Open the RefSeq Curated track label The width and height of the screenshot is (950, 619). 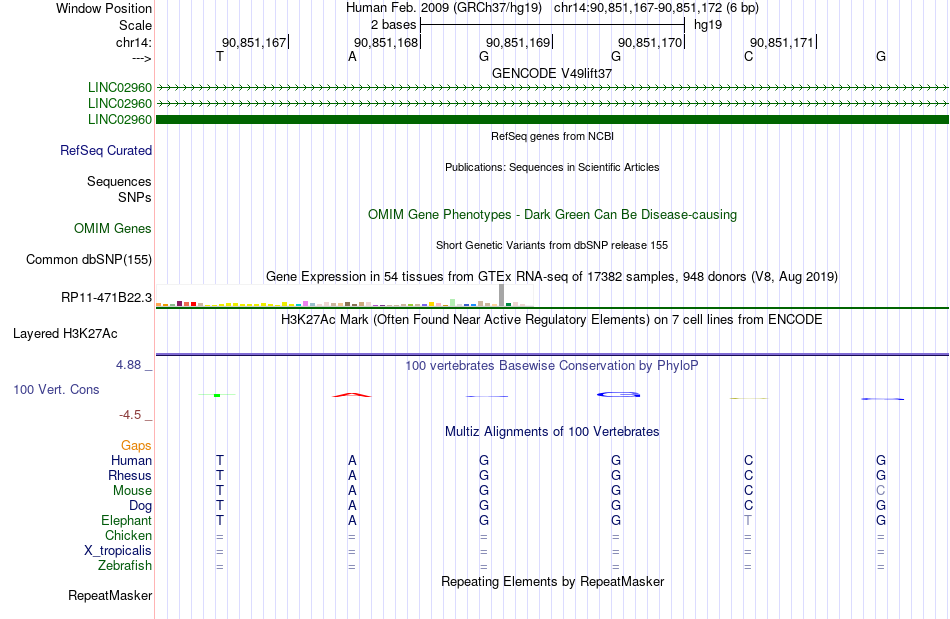pos(105,150)
